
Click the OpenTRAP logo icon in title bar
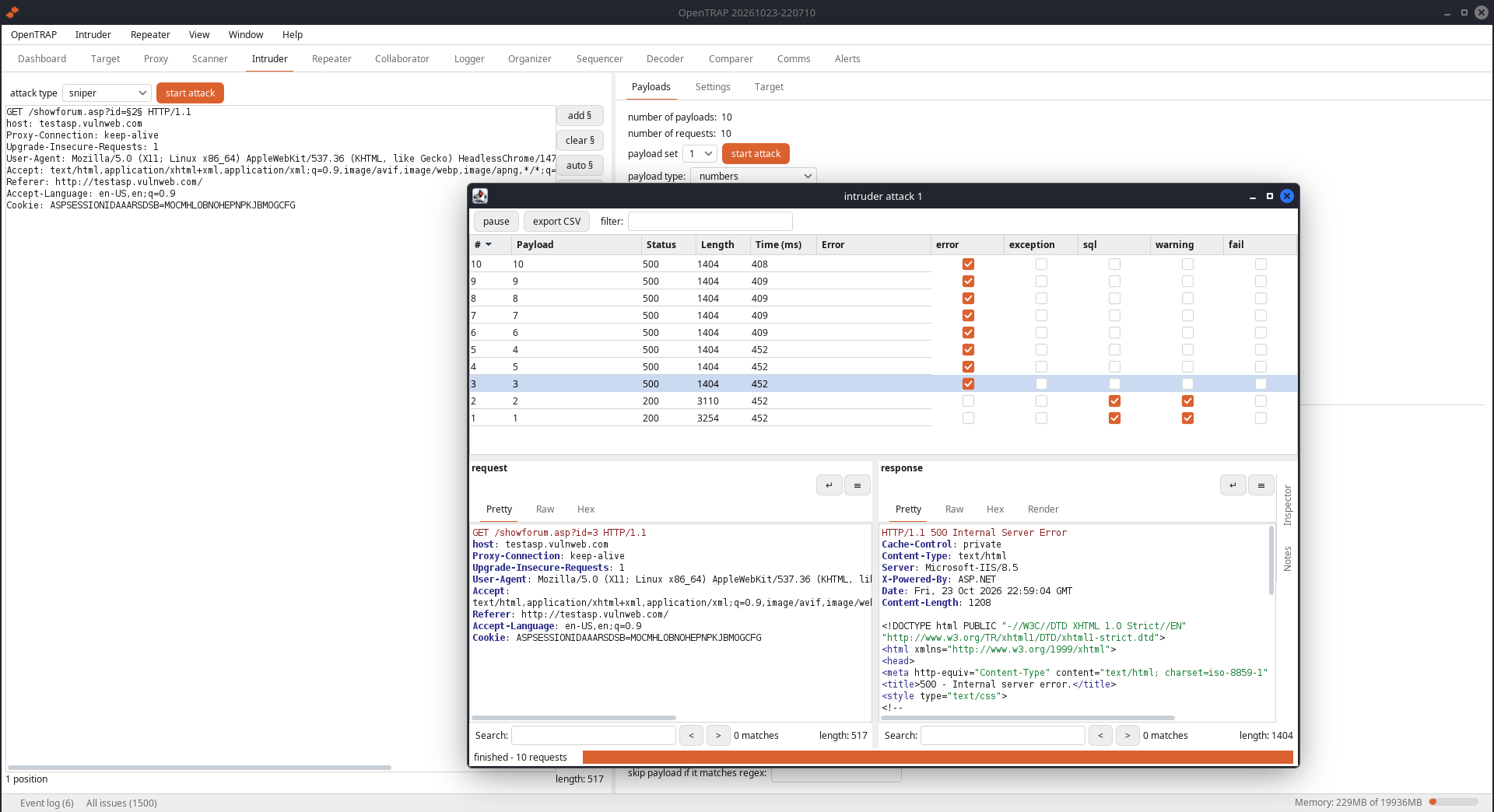[x=12, y=12]
